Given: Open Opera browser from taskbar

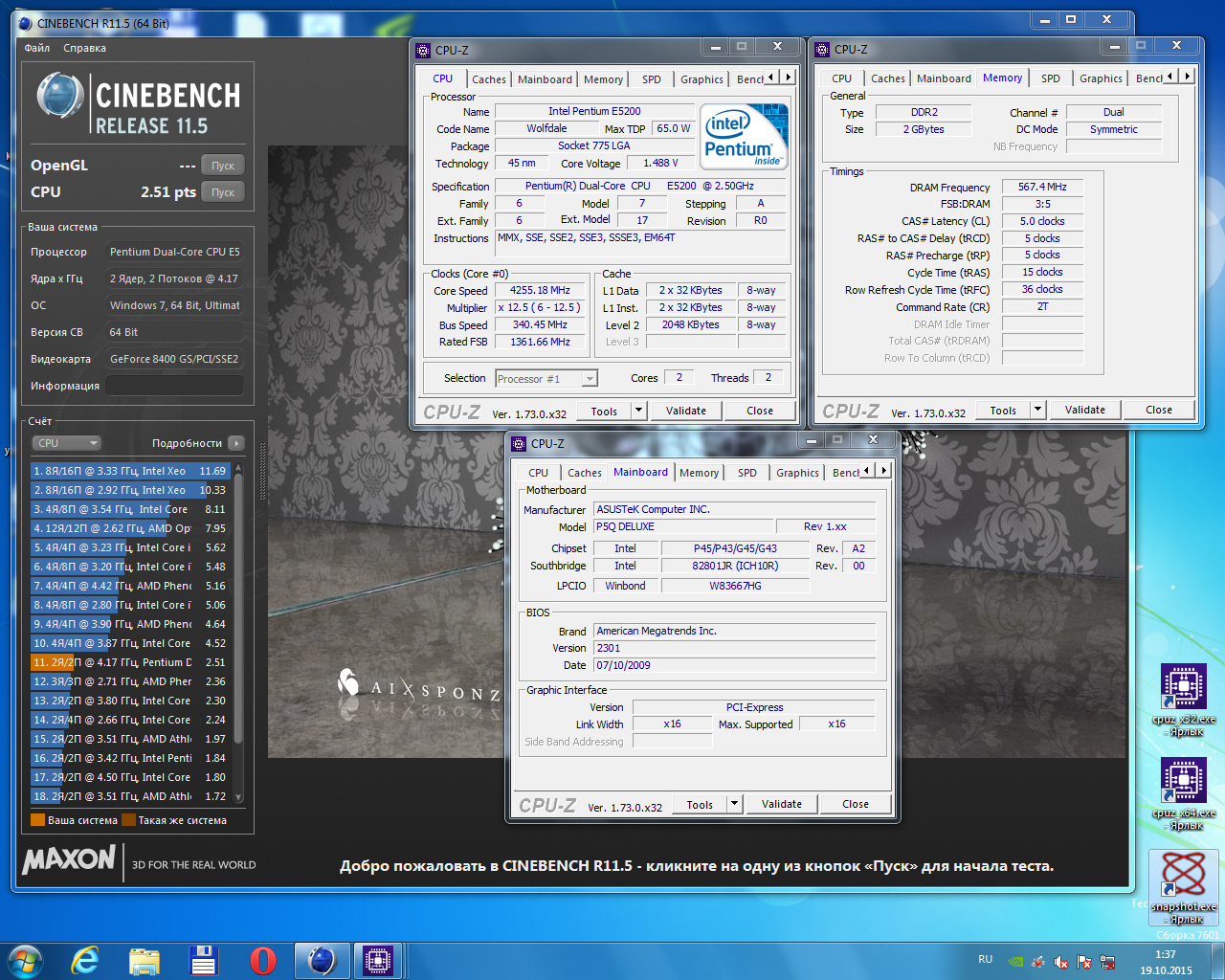Looking at the screenshot, I should point(262,960).
